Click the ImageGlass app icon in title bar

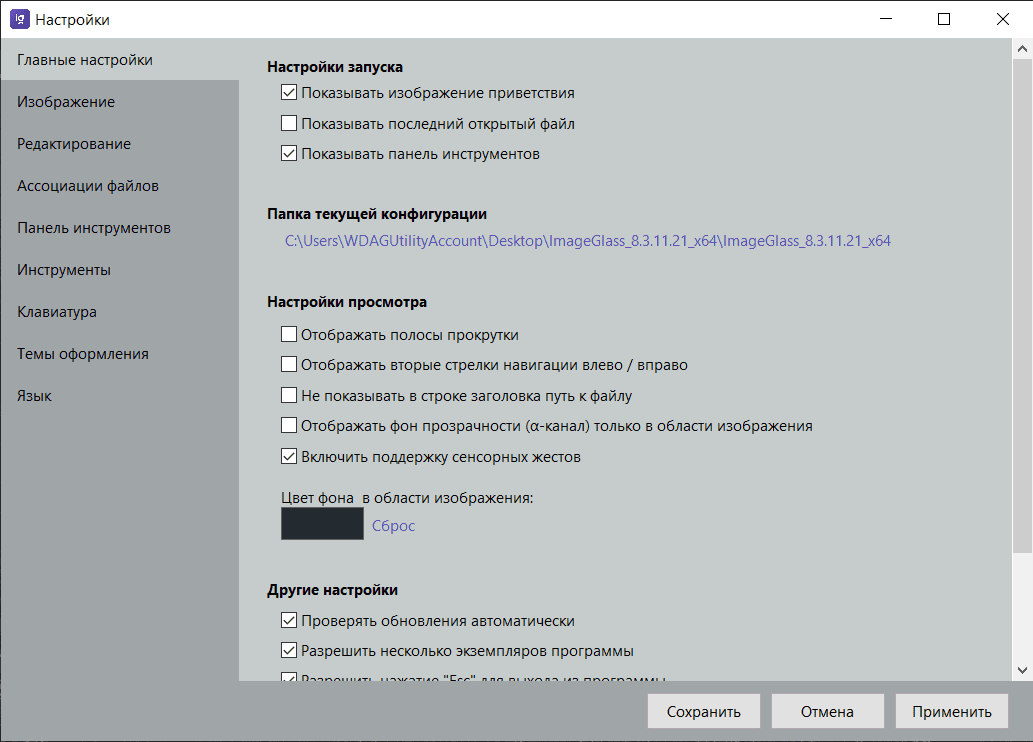[x=19, y=19]
